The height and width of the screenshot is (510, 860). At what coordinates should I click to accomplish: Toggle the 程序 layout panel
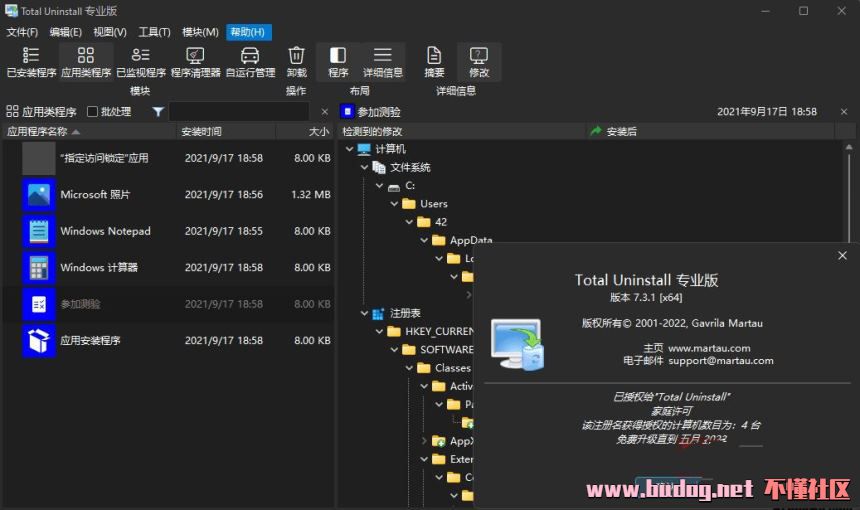[338, 62]
